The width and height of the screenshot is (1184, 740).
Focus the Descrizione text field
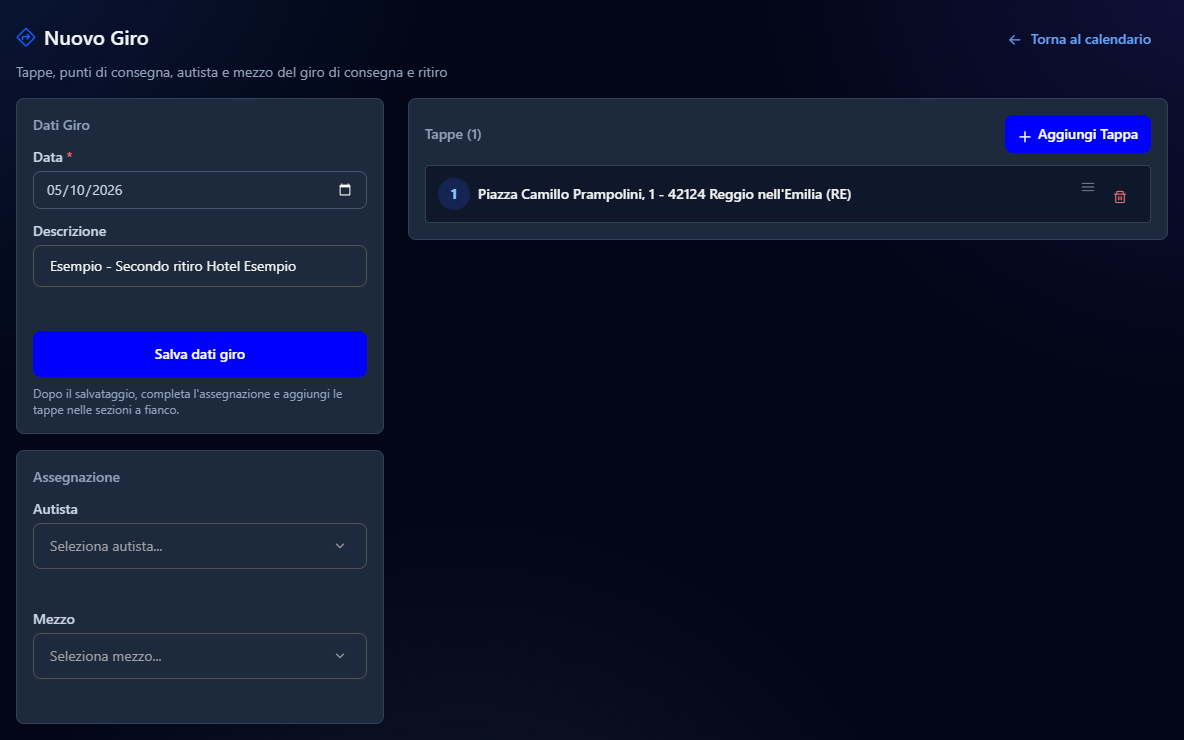pyautogui.click(x=200, y=266)
